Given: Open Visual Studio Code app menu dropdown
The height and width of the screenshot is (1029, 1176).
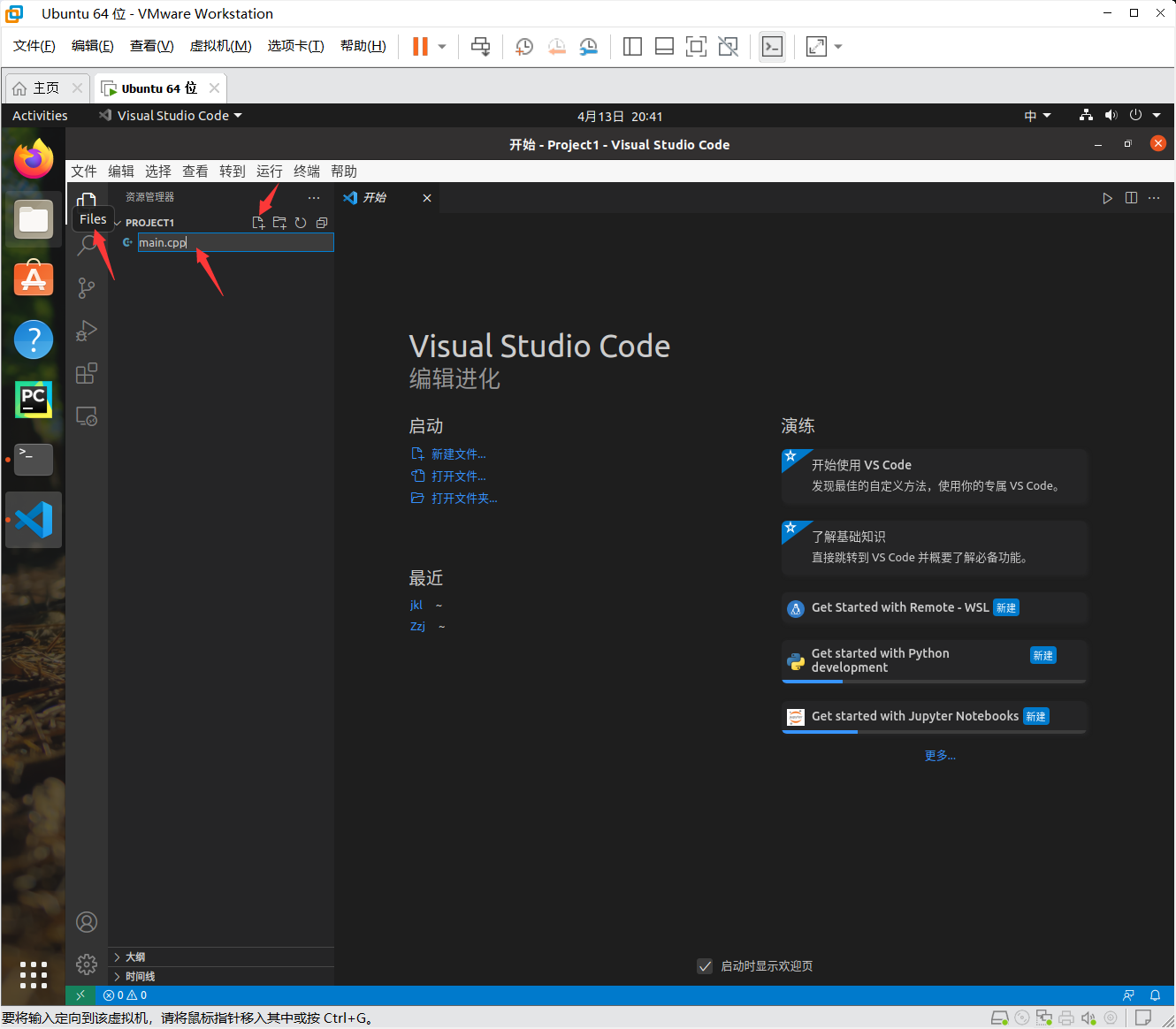Looking at the screenshot, I should pyautogui.click(x=170, y=116).
